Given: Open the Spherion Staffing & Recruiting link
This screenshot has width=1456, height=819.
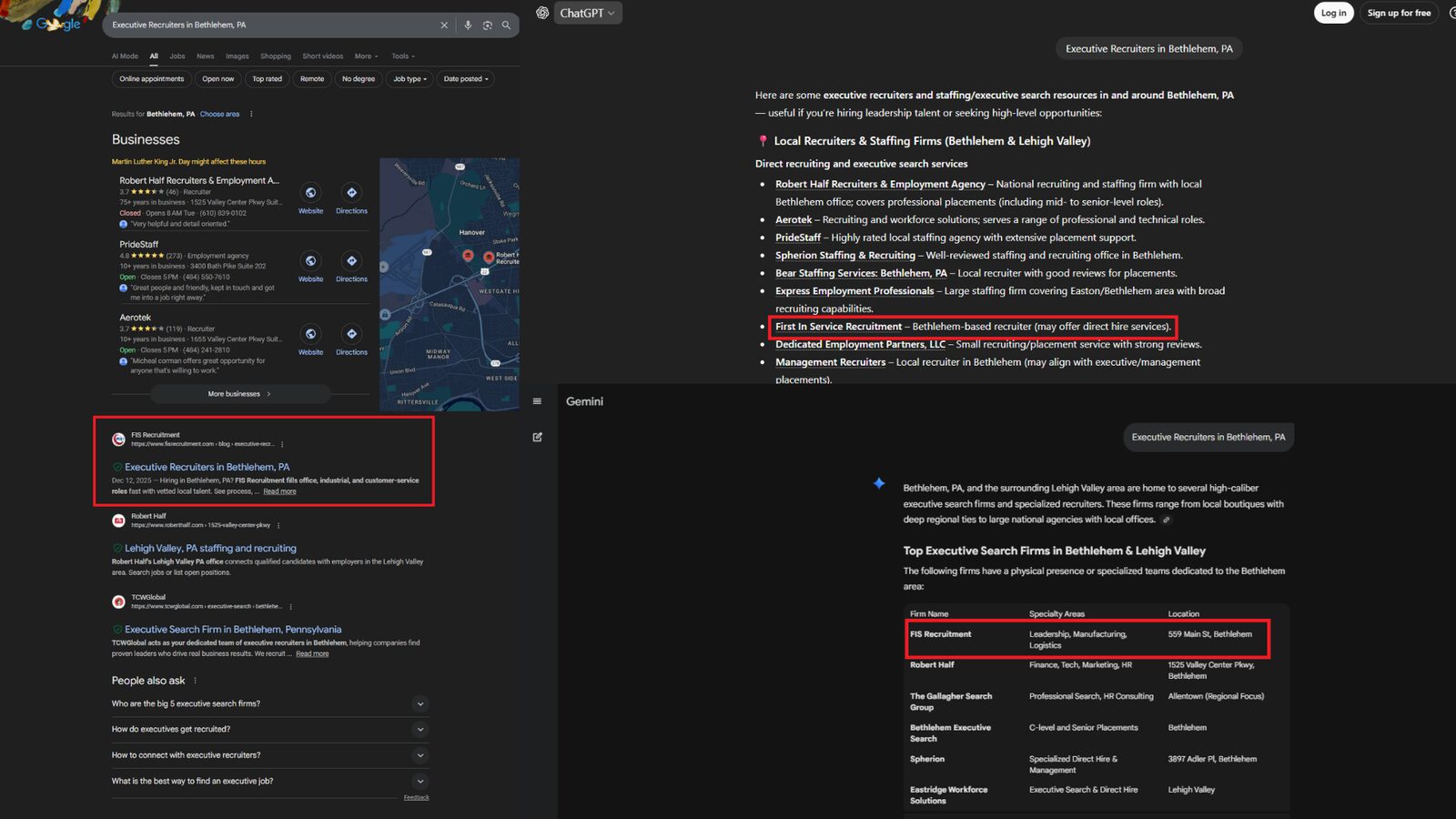Looking at the screenshot, I should (x=845, y=256).
